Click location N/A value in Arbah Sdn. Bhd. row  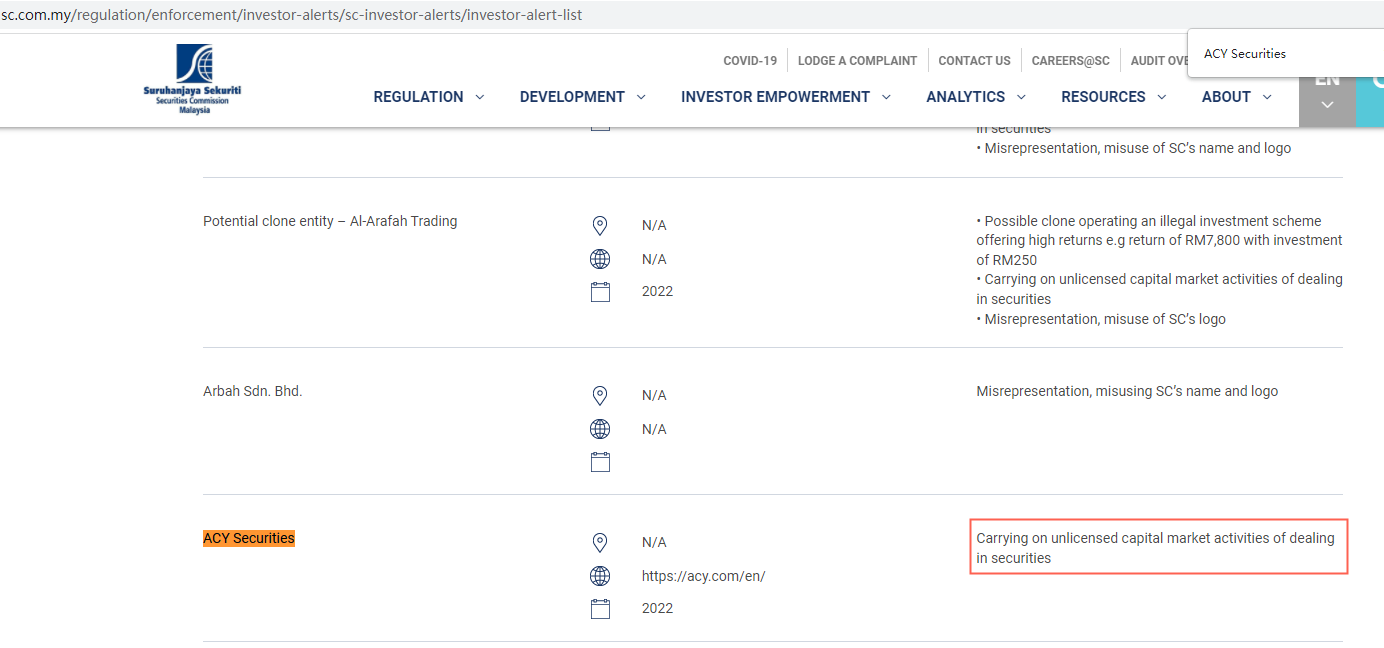pyautogui.click(x=654, y=396)
